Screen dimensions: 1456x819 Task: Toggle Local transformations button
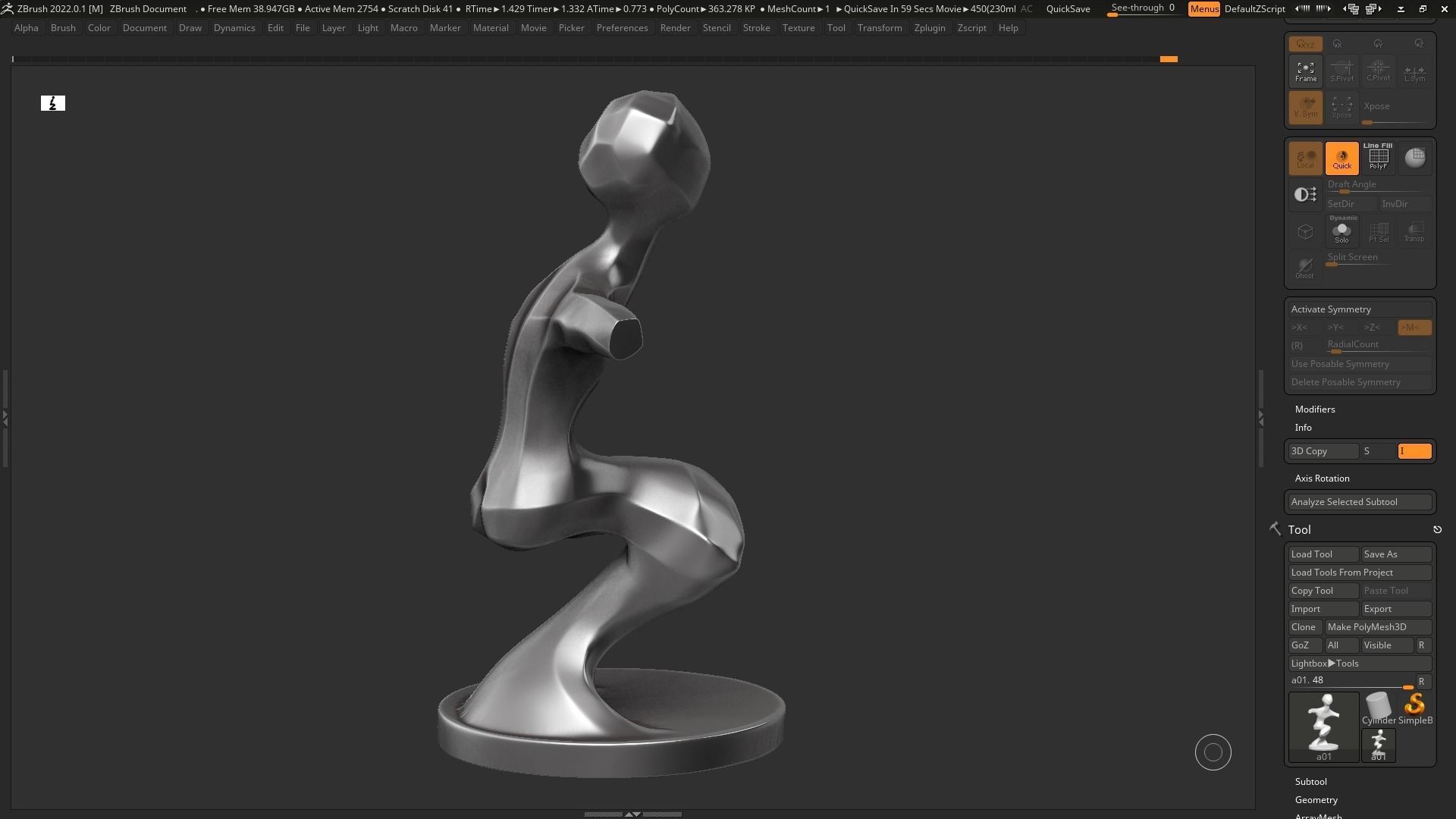(1305, 158)
